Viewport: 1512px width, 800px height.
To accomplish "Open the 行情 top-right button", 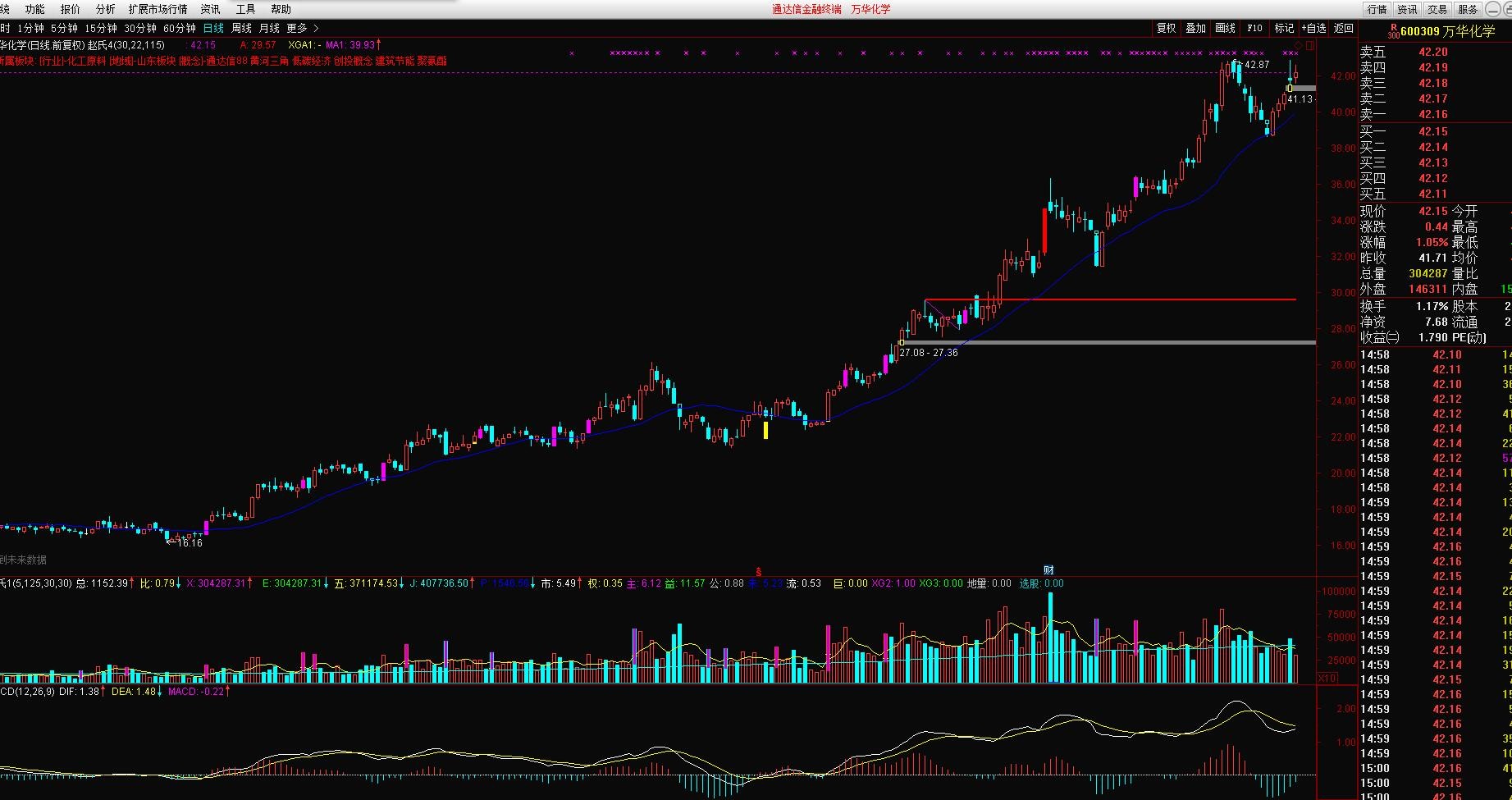I will point(1377,9).
